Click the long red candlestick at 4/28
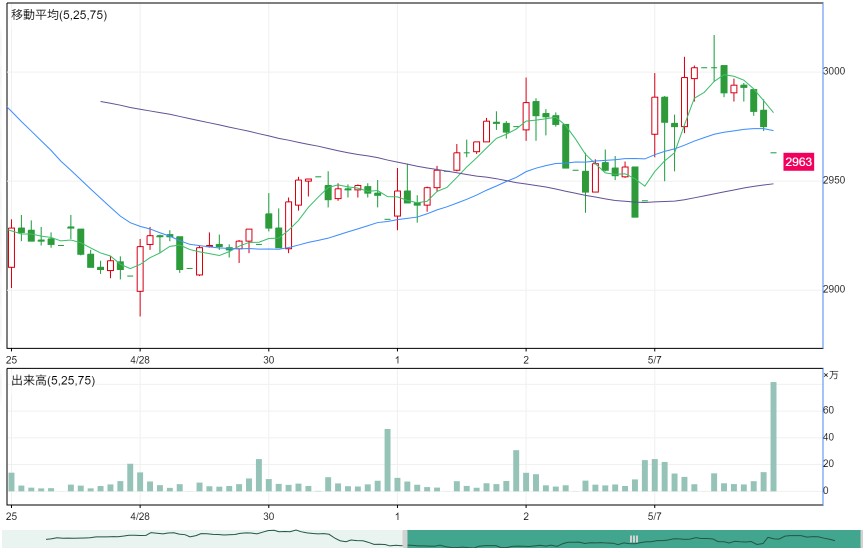The height and width of the screenshot is (552, 868). pos(140,269)
